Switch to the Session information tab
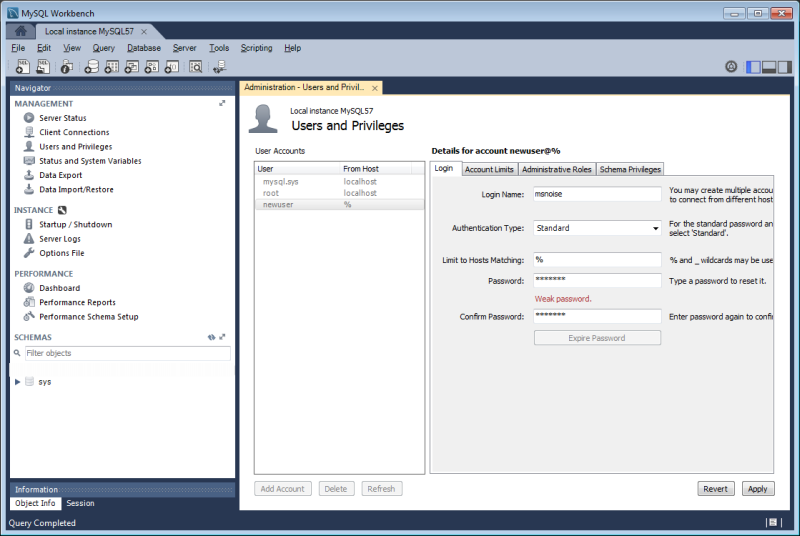Viewport: 800px width, 536px height. pos(80,503)
